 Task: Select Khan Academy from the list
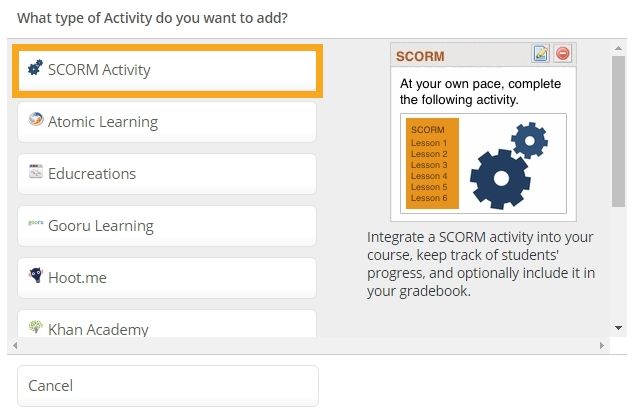pyautogui.click(x=167, y=324)
